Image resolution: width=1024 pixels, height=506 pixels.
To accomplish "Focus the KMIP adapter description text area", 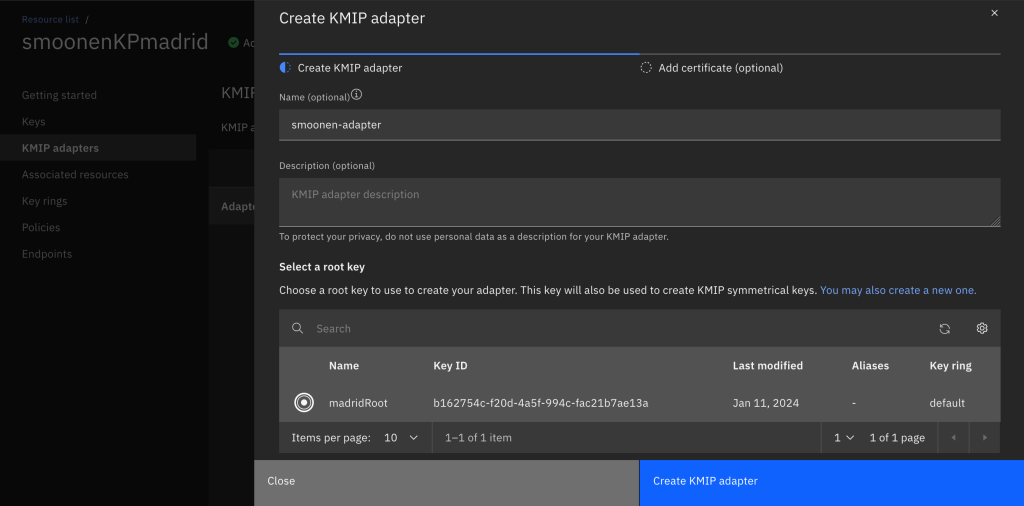I will coord(639,202).
